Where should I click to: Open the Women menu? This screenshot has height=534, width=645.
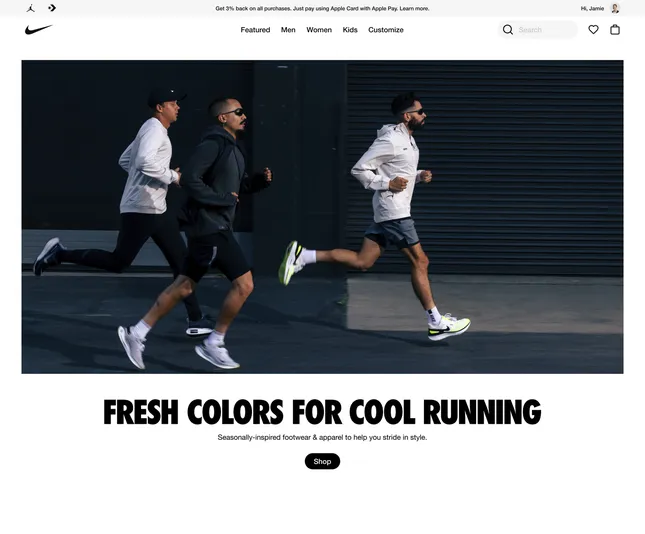(319, 30)
